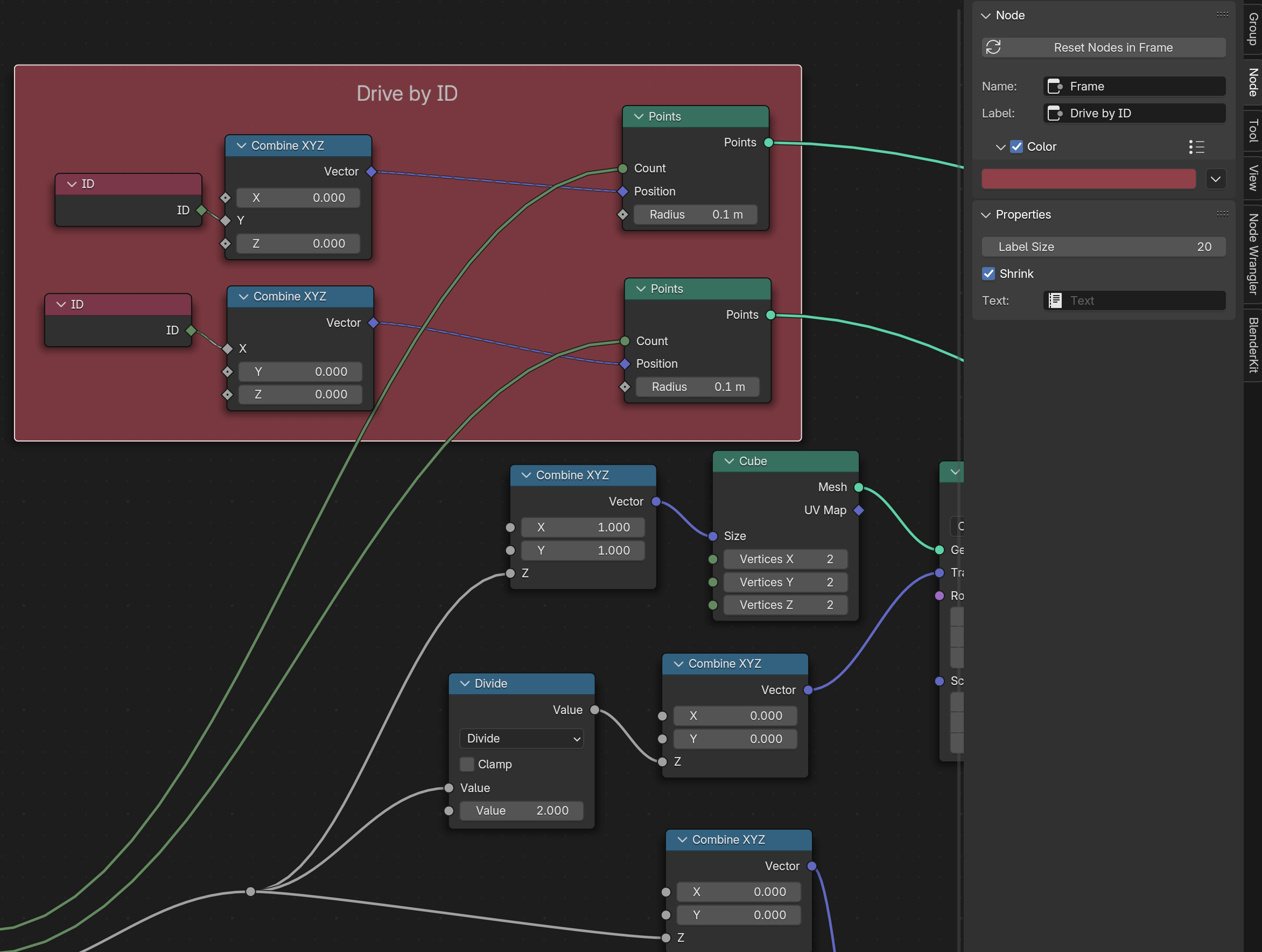This screenshot has height=952, width=1262.
Task: Click the frame color swatch
Action: point(1089,179)
